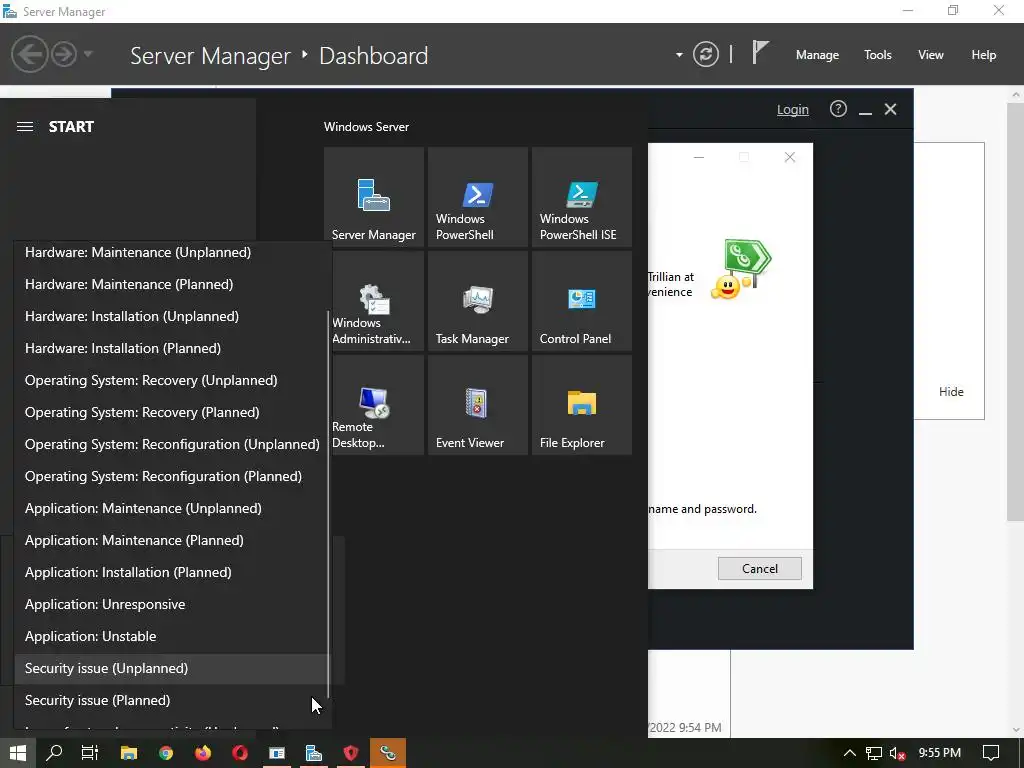Select Hardware: Installation (Unplanned)
The height and width of the screenshot is (768, 1024).
[171, 316]
